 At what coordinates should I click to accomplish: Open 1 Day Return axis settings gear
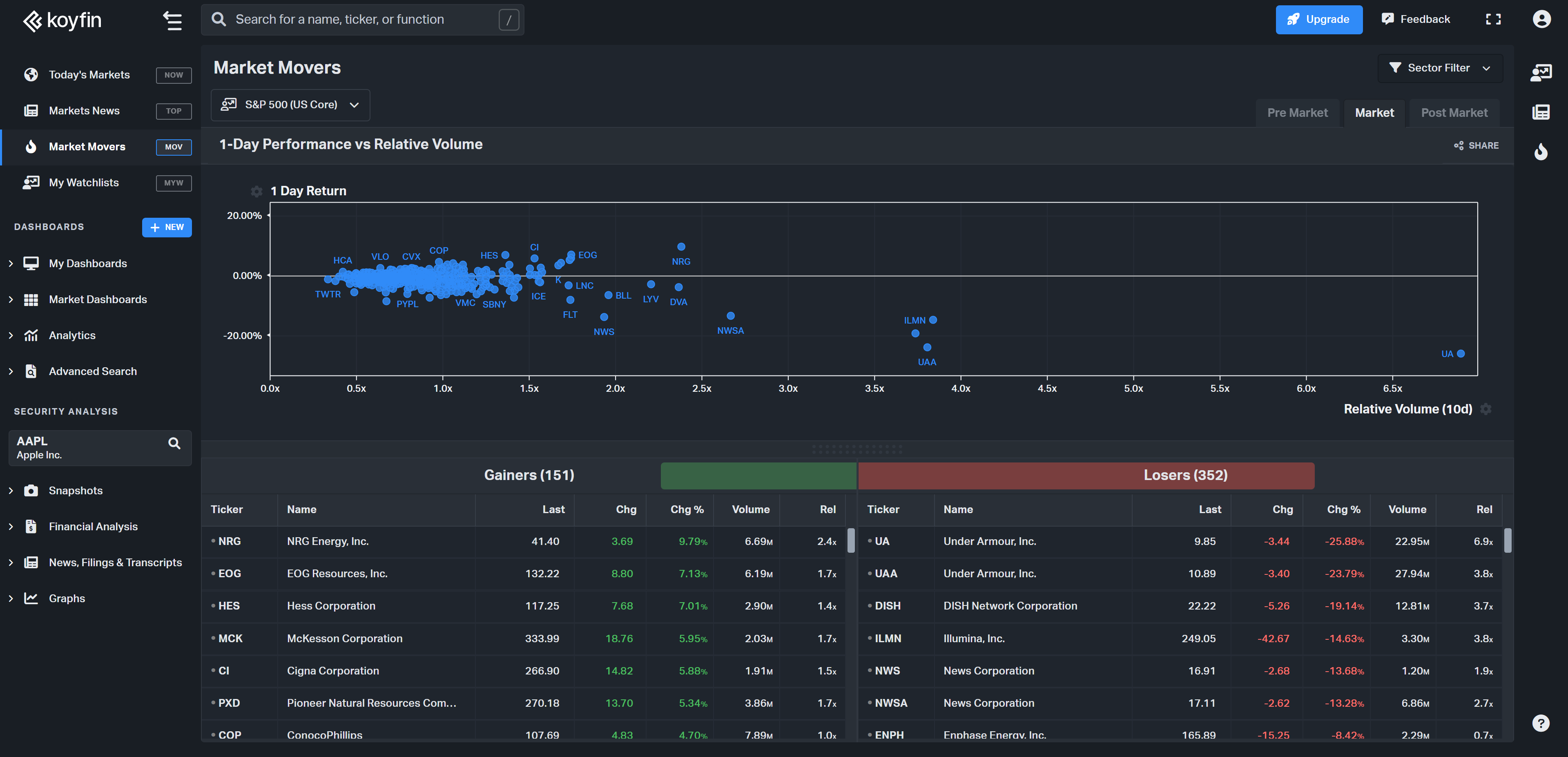pyautogui.click(x=256, y=191)
